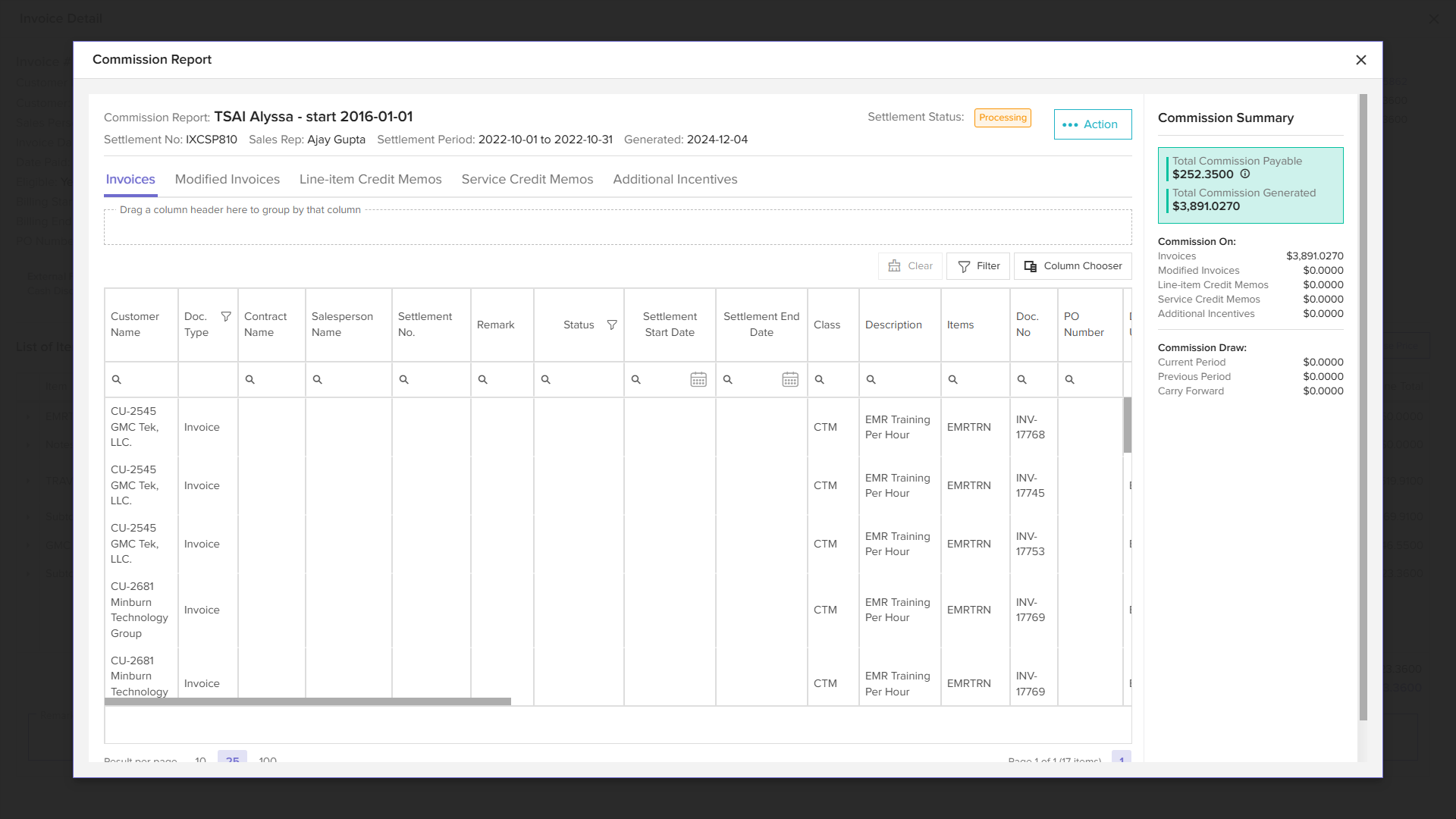Open Settlement Start Date calendar picker
This screenshot has width=1456, height=819.
(698, 379)
